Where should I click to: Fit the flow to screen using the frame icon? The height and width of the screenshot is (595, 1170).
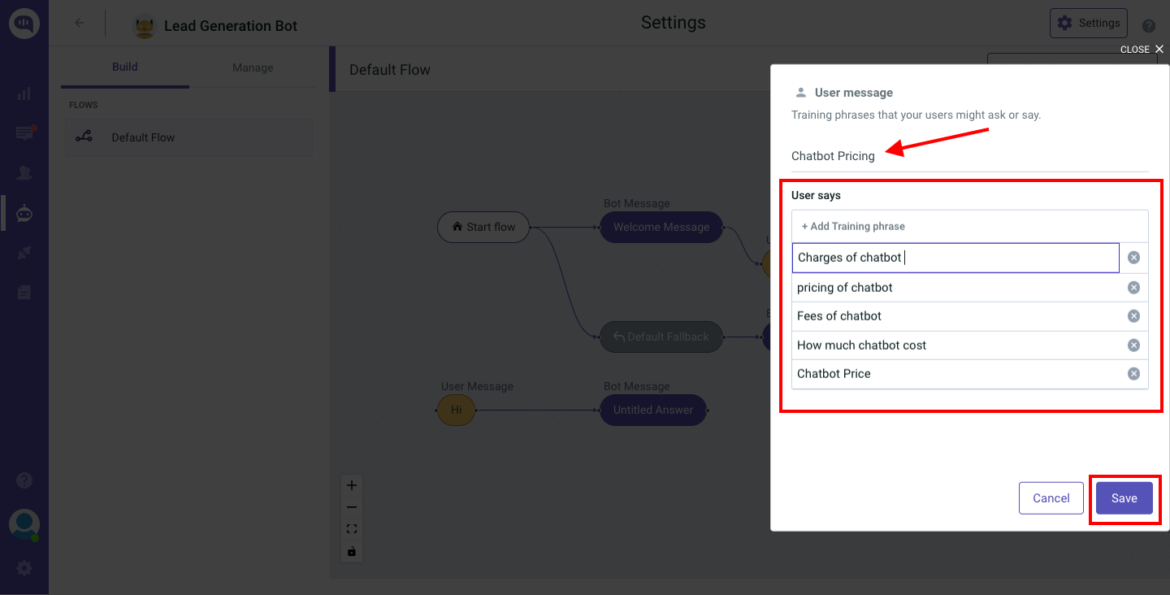click(x=351, y=529)
